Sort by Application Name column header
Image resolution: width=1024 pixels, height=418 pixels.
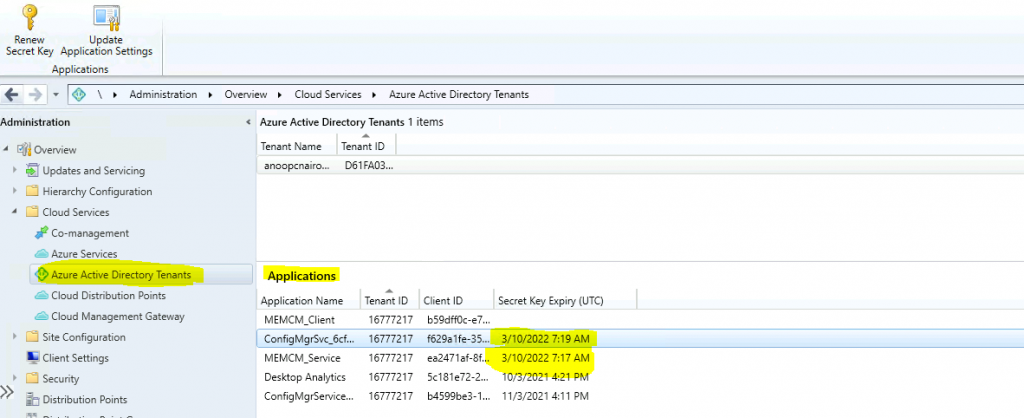(x=308, y=300)
